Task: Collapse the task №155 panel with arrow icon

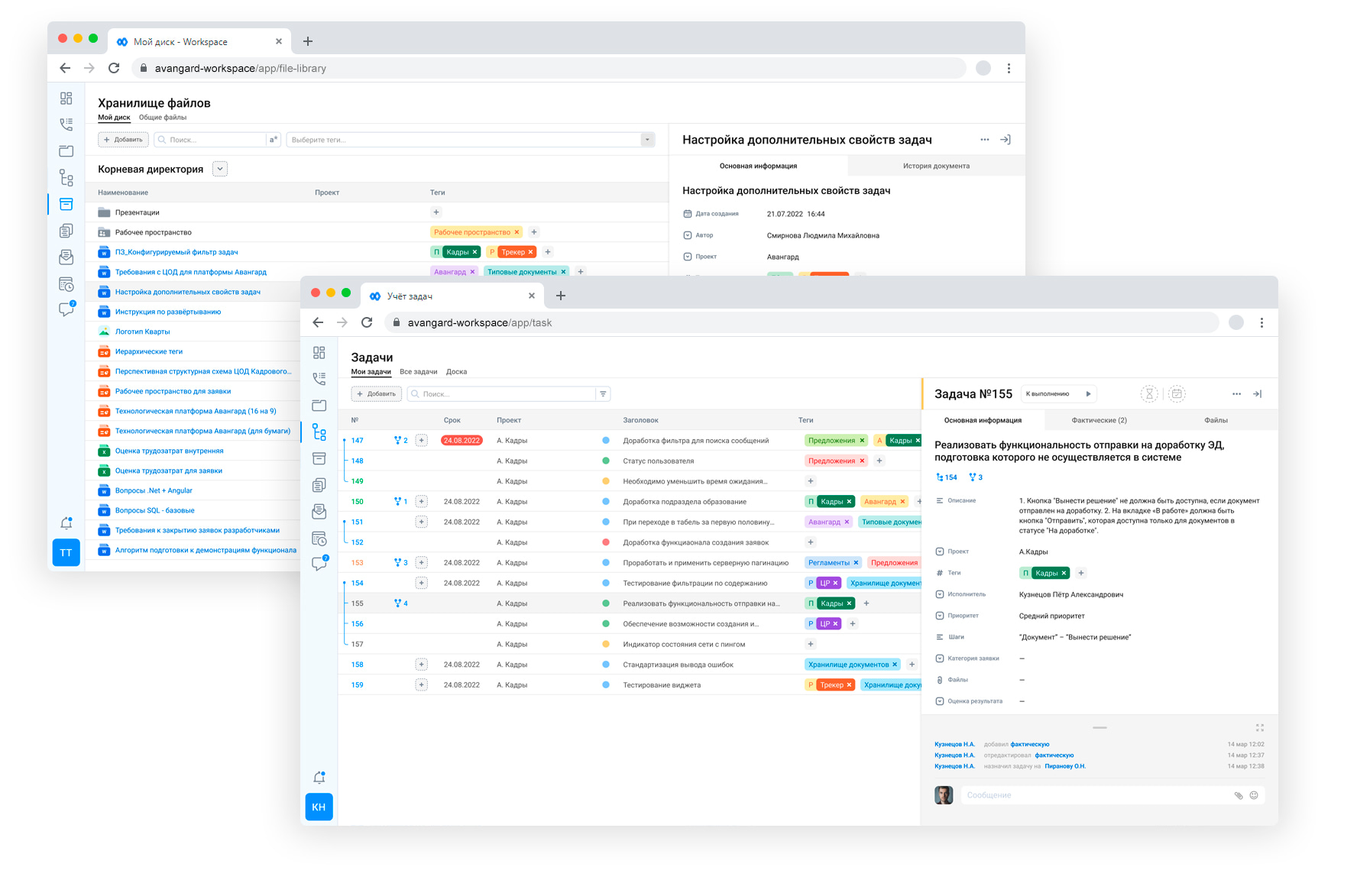Action: [x=1257, y=394]
